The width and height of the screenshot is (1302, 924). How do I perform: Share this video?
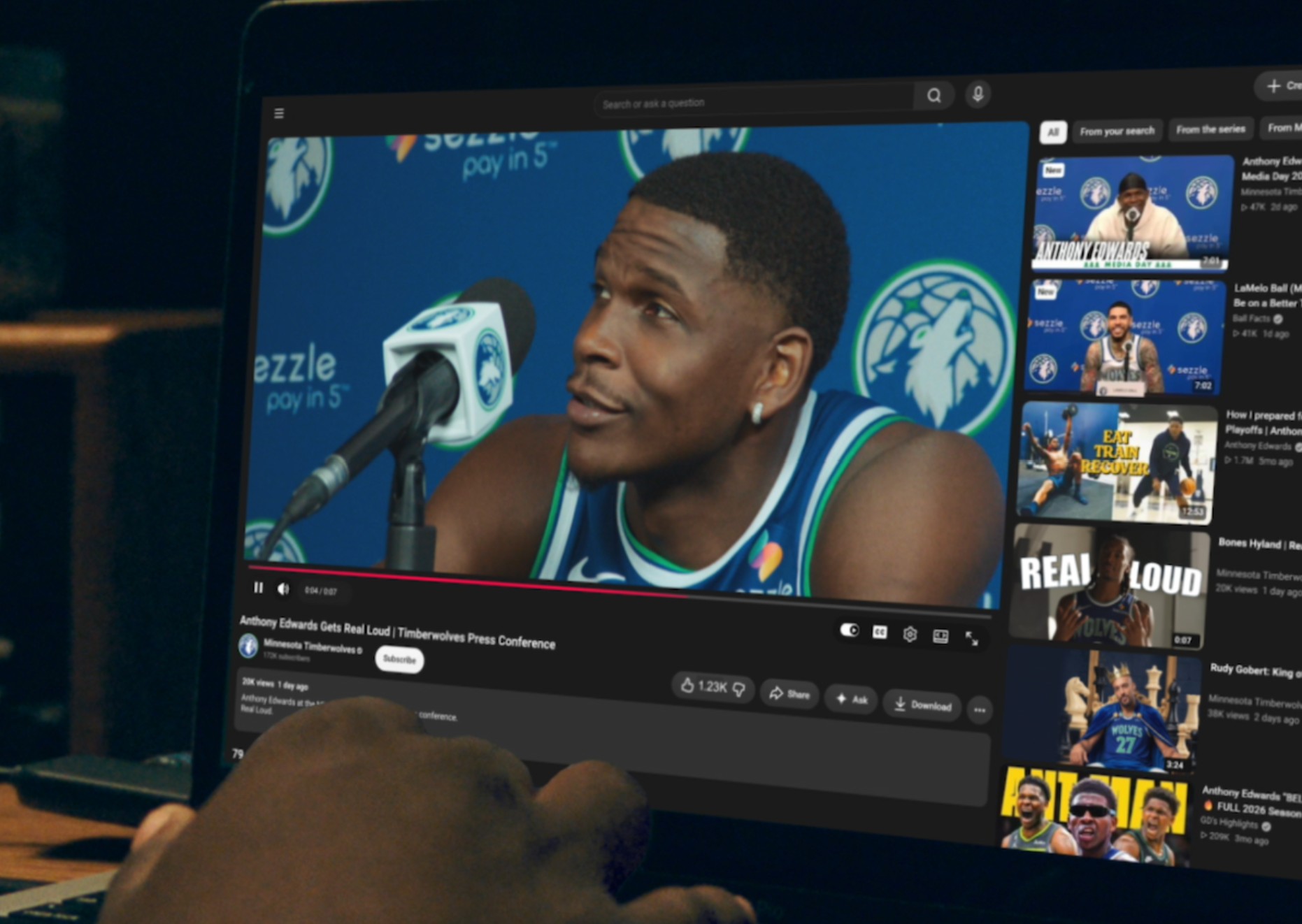tap(789, 693)
